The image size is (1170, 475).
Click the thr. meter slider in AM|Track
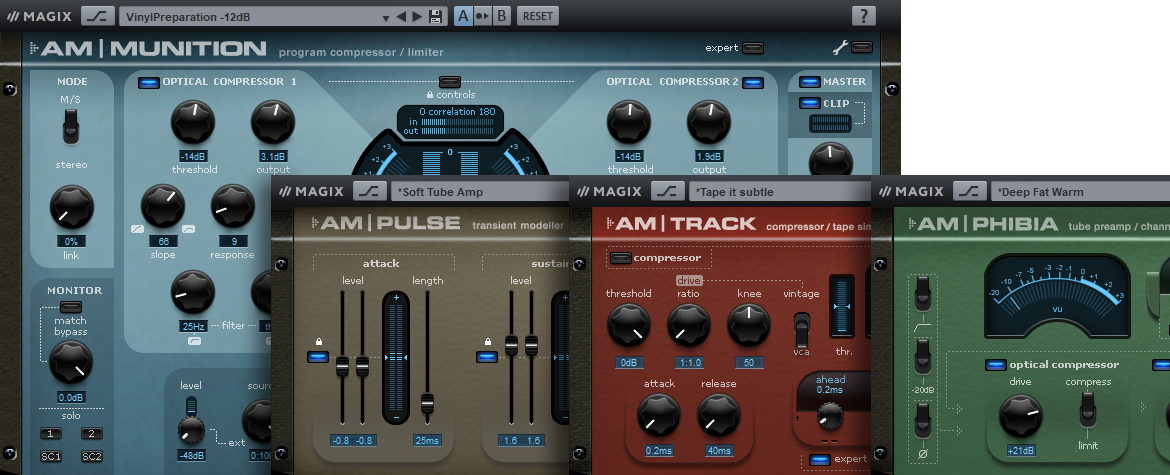(x=842, y=307)
